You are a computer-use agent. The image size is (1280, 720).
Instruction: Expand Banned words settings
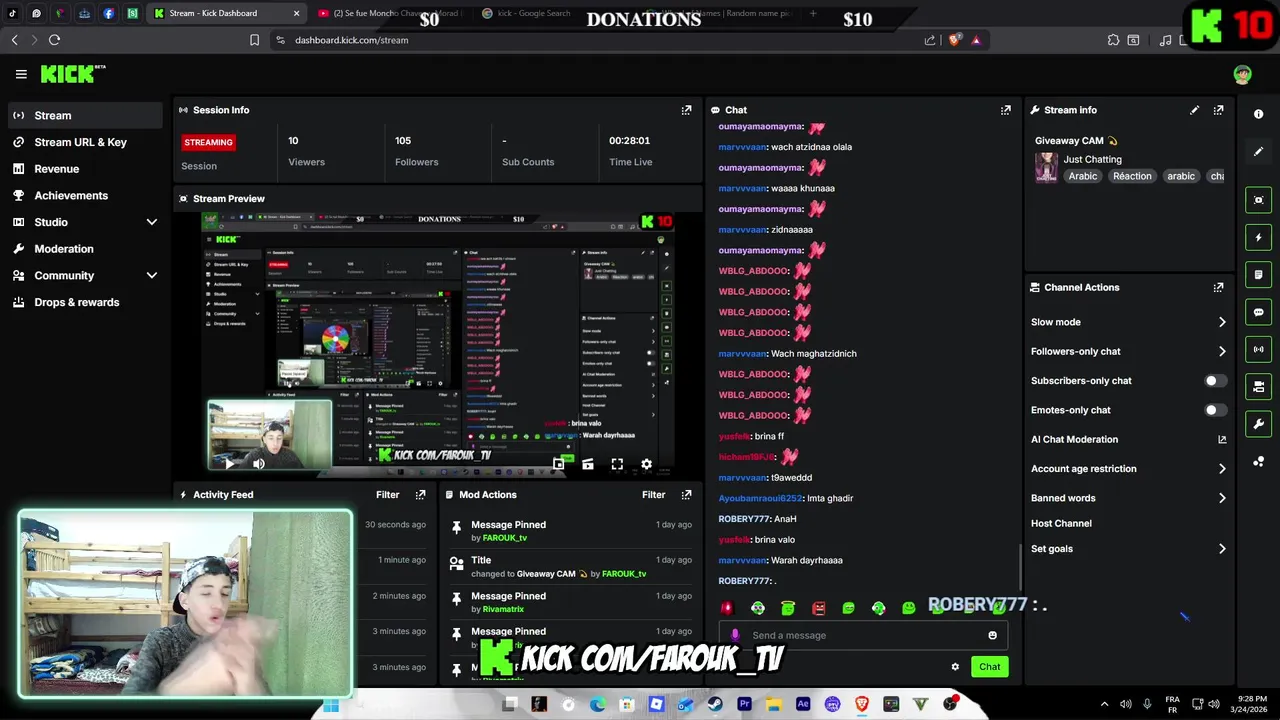pyautogui.click(x=1221, y=498)
